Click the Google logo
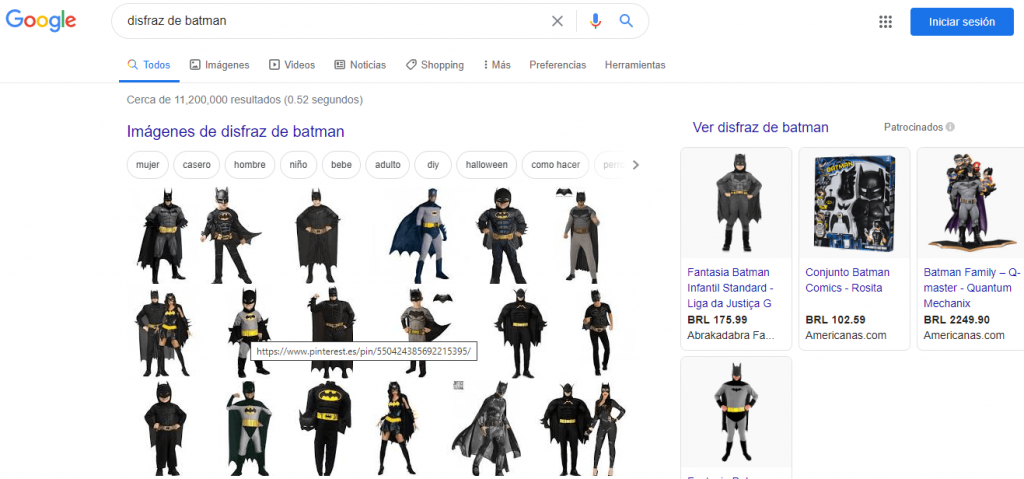Screen dimensions: 1024x479 [x=41, y=21]
